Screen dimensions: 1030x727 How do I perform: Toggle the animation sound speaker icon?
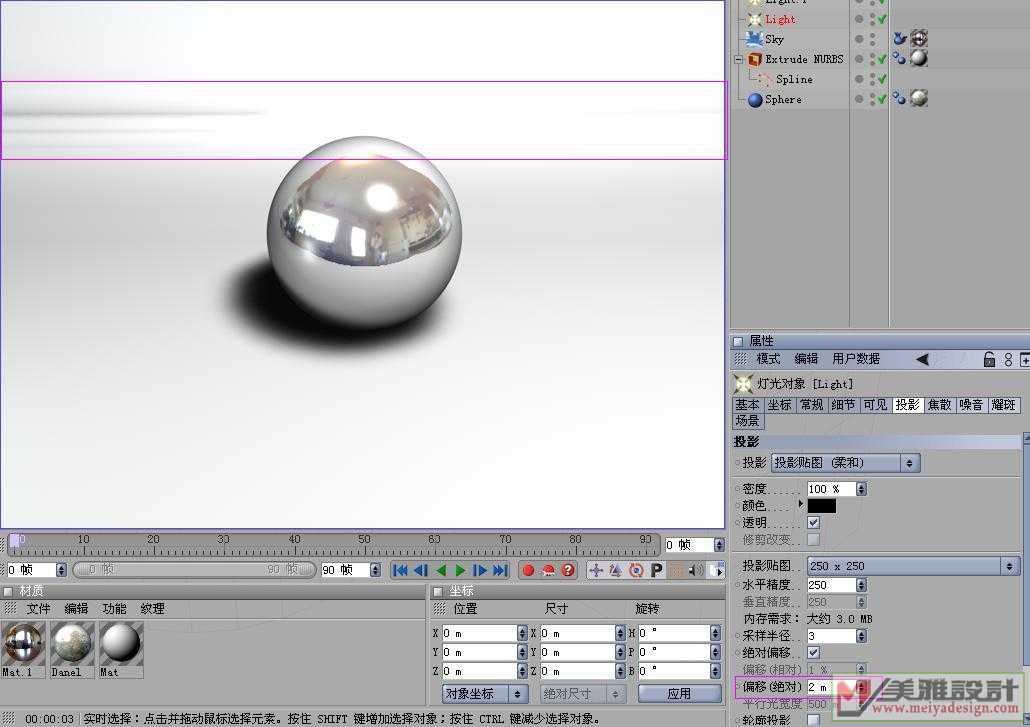(696, 570)
